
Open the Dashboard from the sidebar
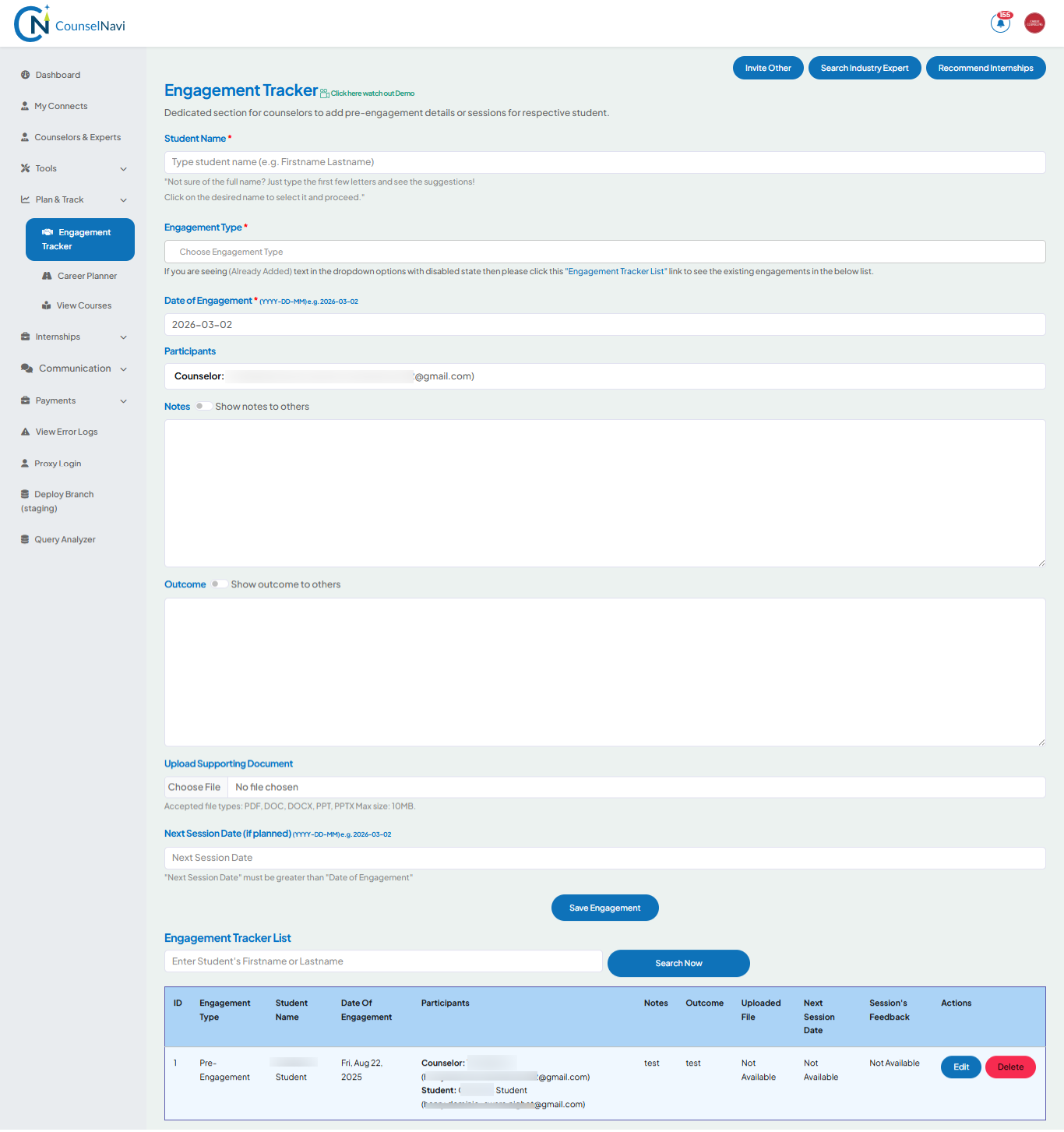pyautogui.click(x=57, y=74)
